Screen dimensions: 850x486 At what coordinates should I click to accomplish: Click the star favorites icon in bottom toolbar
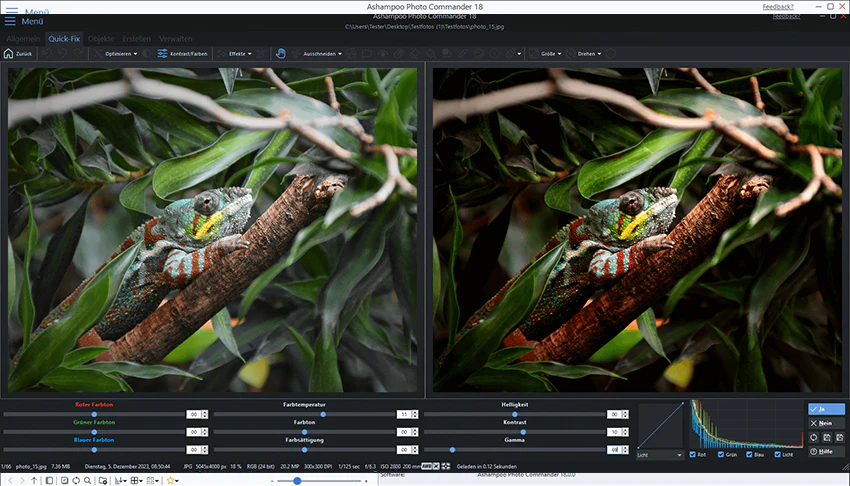(170, 481)
